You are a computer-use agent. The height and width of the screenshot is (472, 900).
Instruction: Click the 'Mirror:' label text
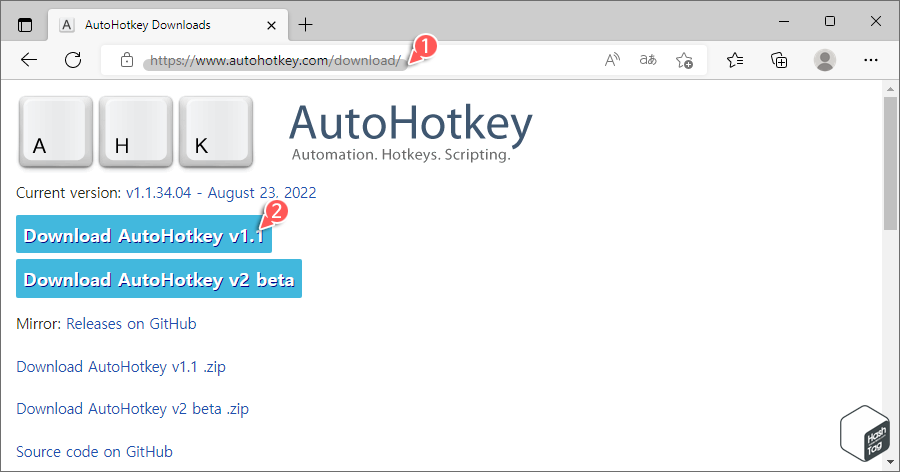tap(38, 324)
